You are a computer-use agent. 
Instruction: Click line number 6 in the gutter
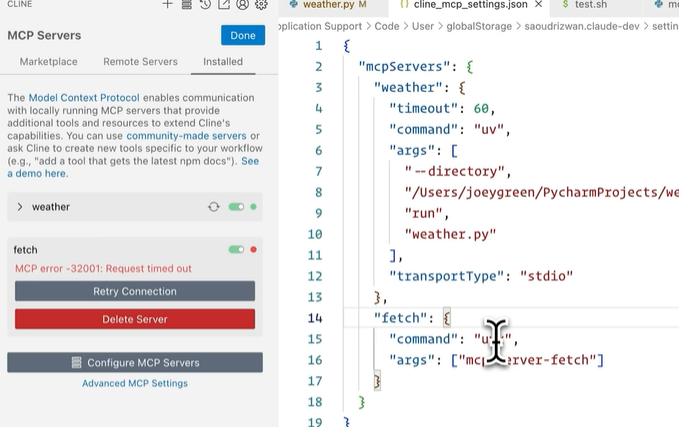[x=319, y=151]
